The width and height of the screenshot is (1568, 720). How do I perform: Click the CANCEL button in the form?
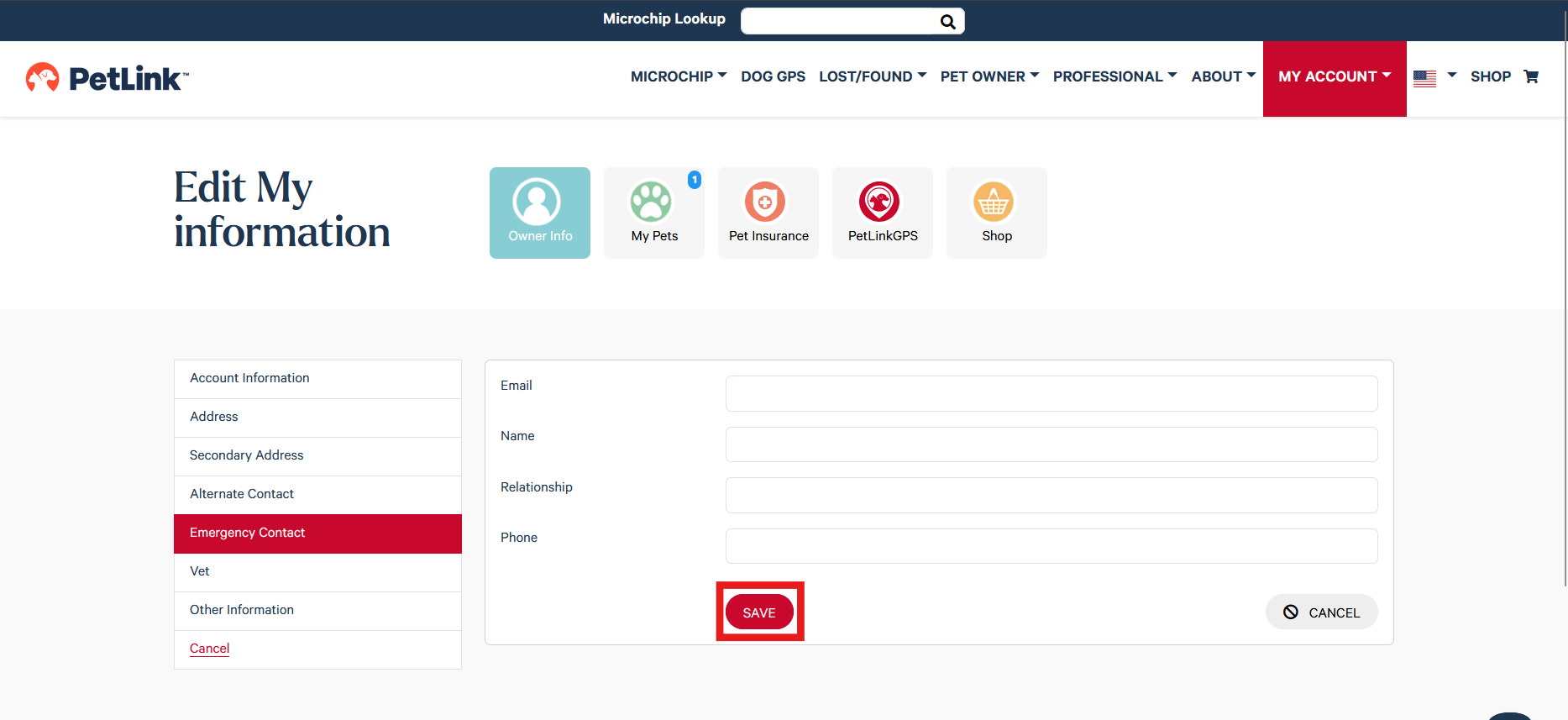pos(1321,612)
